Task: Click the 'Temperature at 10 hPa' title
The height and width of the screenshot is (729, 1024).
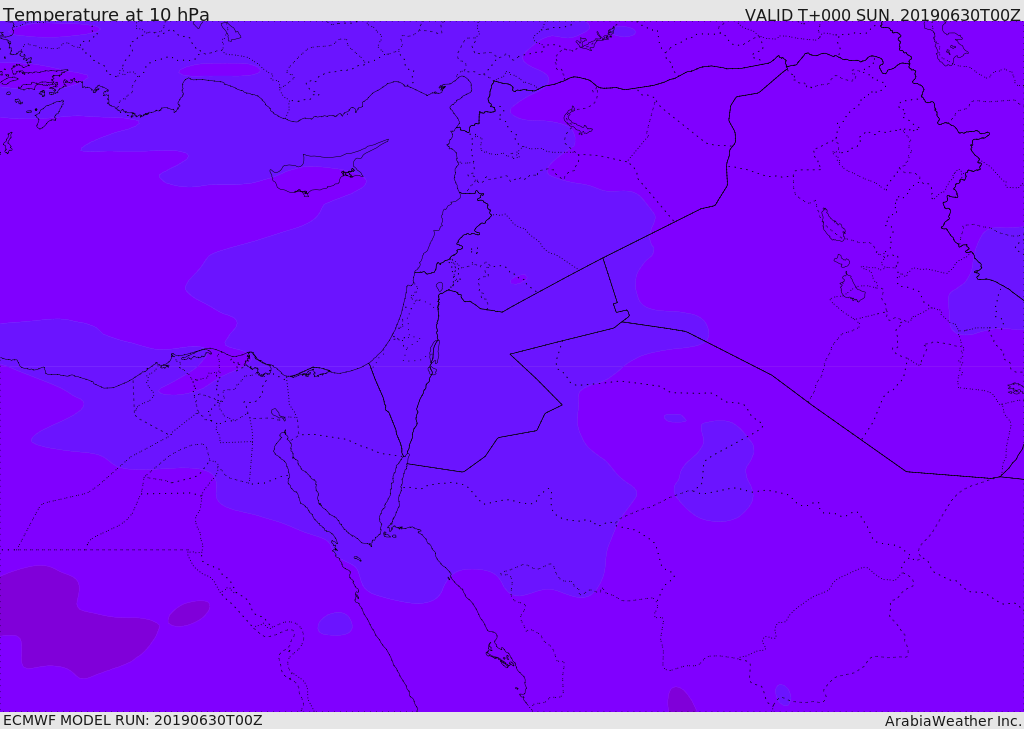Action: [x=106, y=14]
